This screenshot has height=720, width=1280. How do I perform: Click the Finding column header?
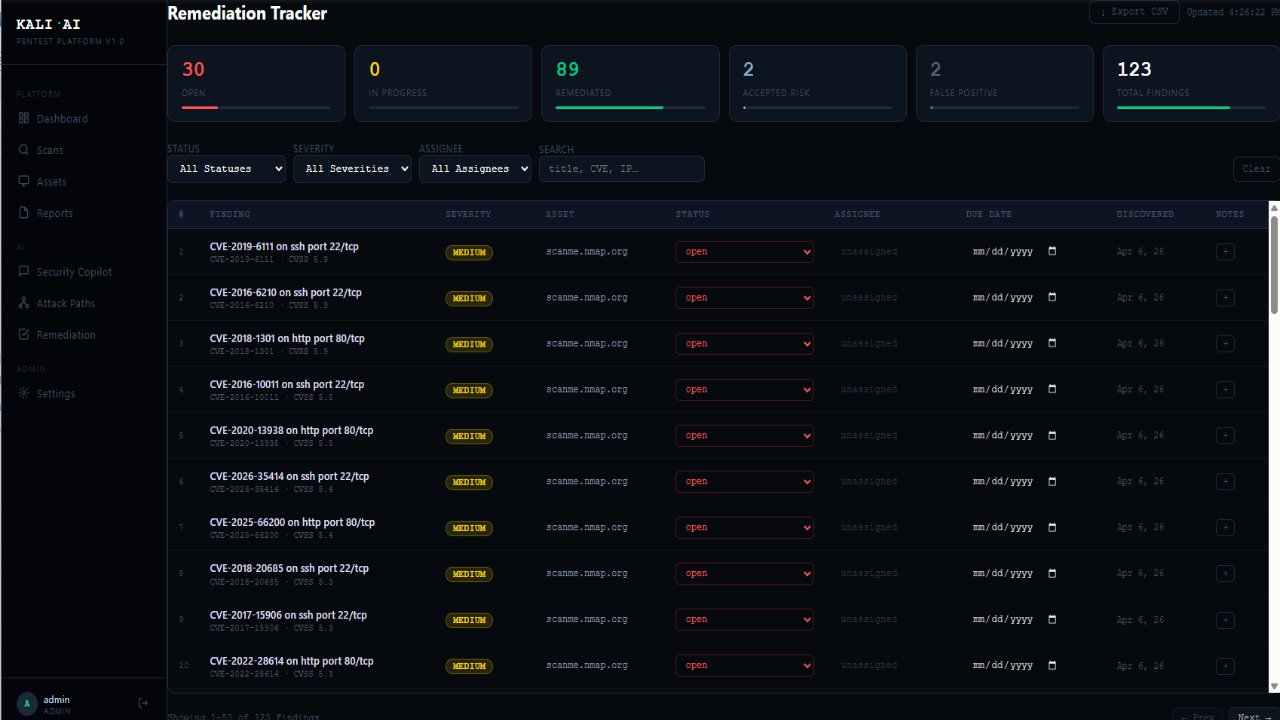click(x=230, y=214)
